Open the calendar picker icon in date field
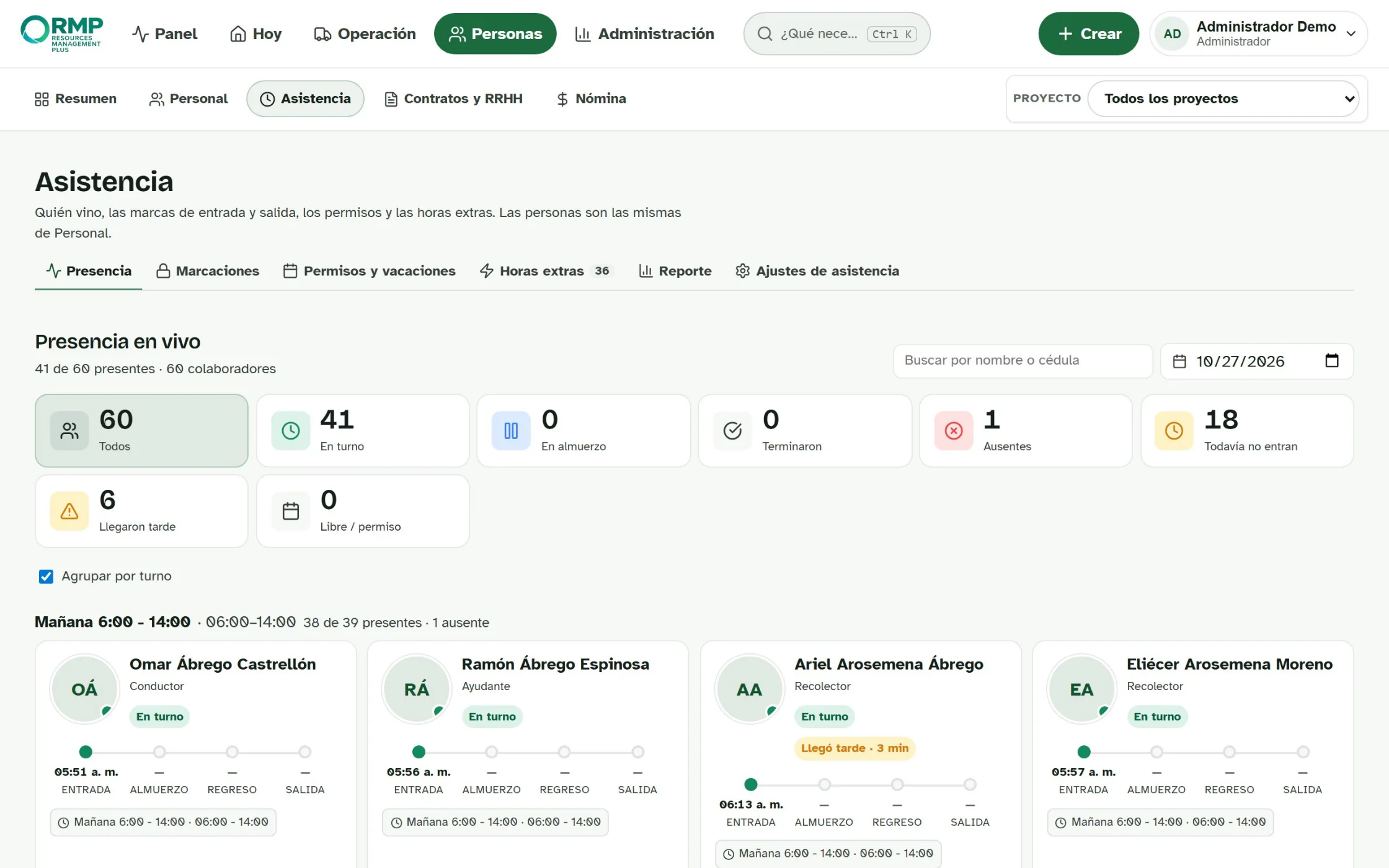This screenshot has height=868, width=1389. tap(1331, 360)
